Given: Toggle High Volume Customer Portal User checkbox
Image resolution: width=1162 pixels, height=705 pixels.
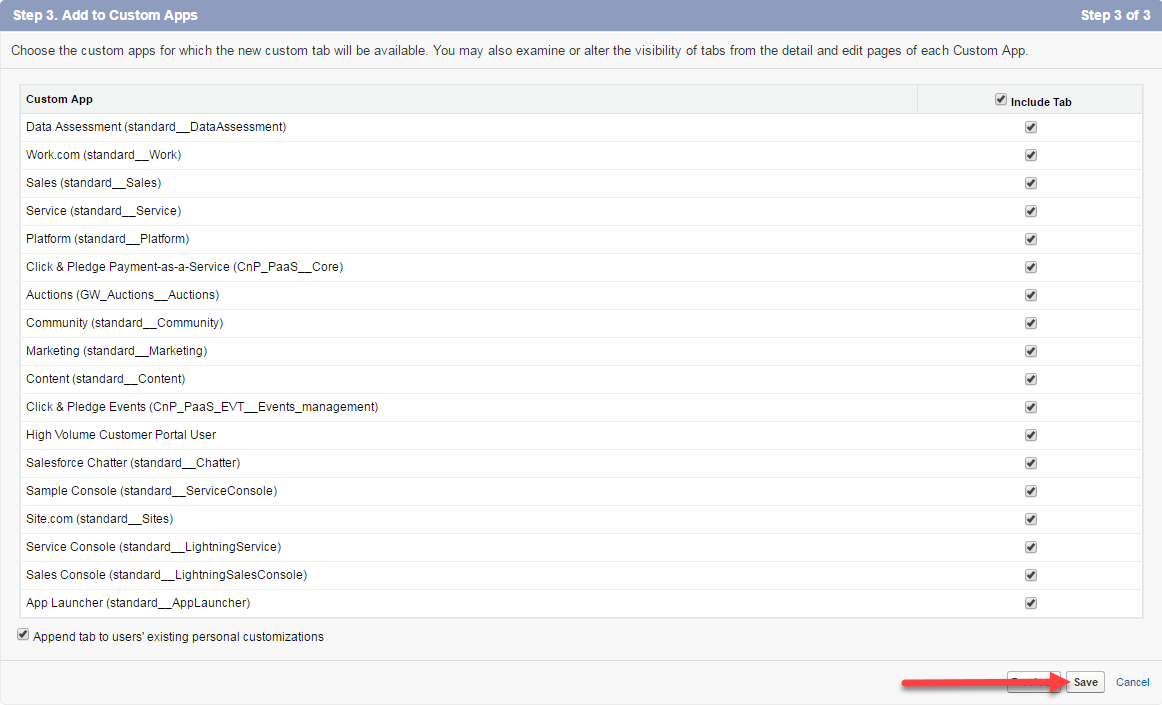Looking at the screenshot, I should 1031,435.
